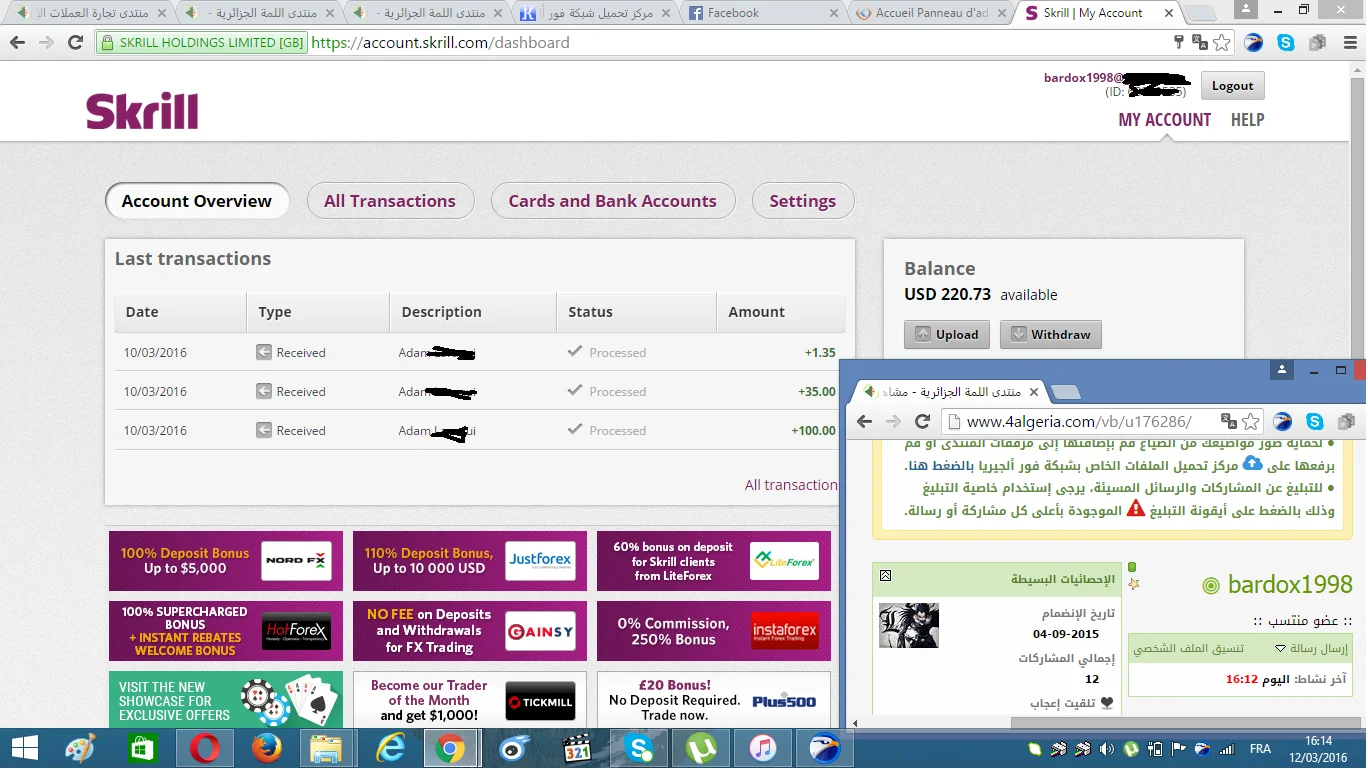Open Skype from the taskbar

point(639,748)
